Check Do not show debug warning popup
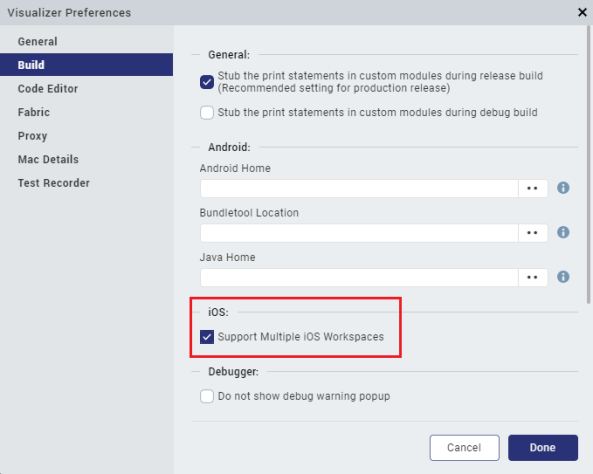The height and width of the screenshot is (474, 593). tap(207, 396)
